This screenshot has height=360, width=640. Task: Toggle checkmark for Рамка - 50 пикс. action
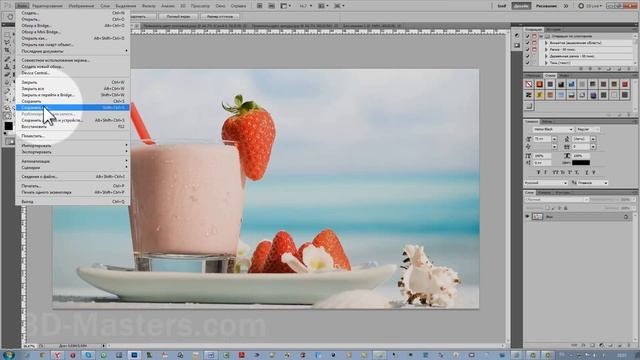click(x=527, y=49)
